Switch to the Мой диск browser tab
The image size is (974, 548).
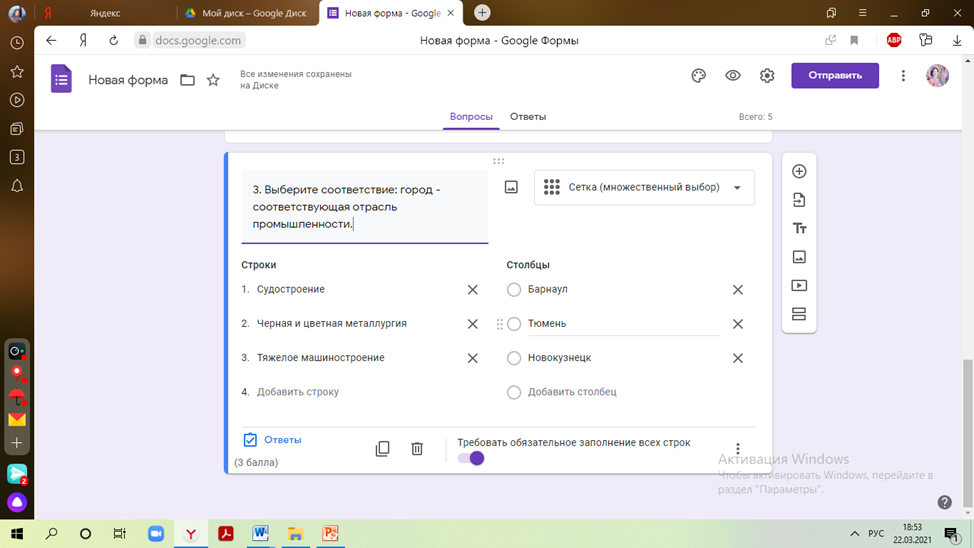click(x=247, y=13)
